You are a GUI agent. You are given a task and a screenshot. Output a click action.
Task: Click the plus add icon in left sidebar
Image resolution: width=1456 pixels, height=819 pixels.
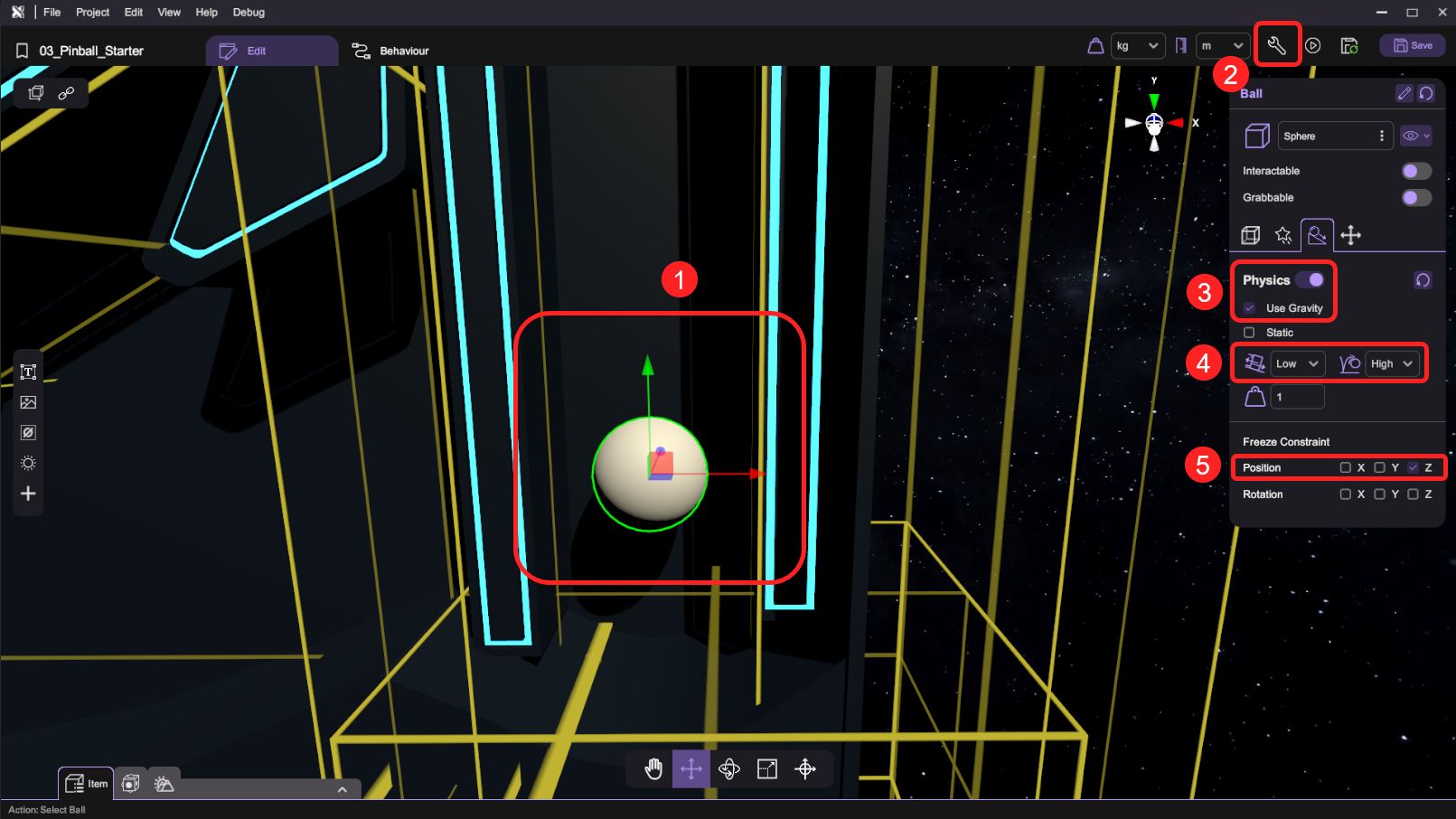tap(28, 494)
